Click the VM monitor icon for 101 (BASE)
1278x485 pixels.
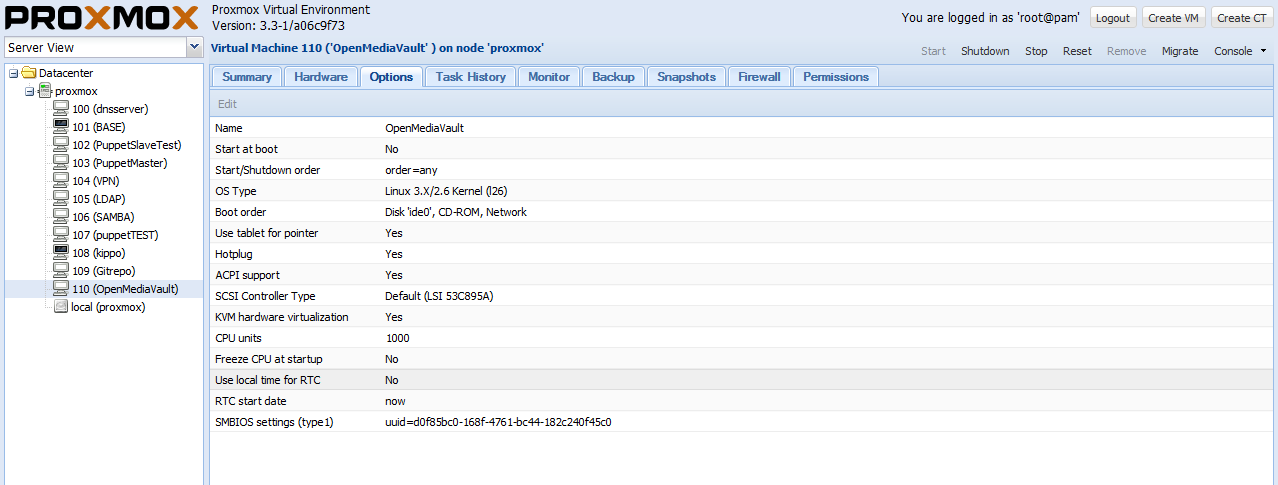pos(61,127)
